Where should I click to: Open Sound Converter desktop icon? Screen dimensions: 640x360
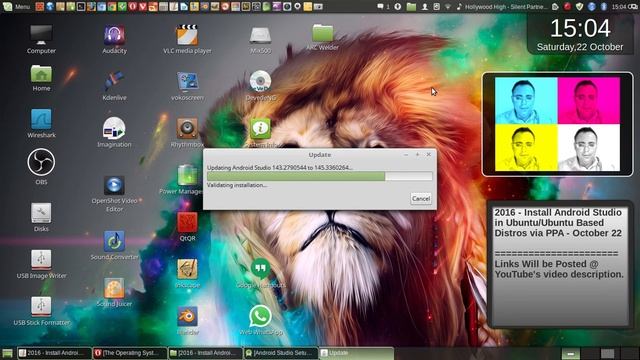(x=114, y=245)
